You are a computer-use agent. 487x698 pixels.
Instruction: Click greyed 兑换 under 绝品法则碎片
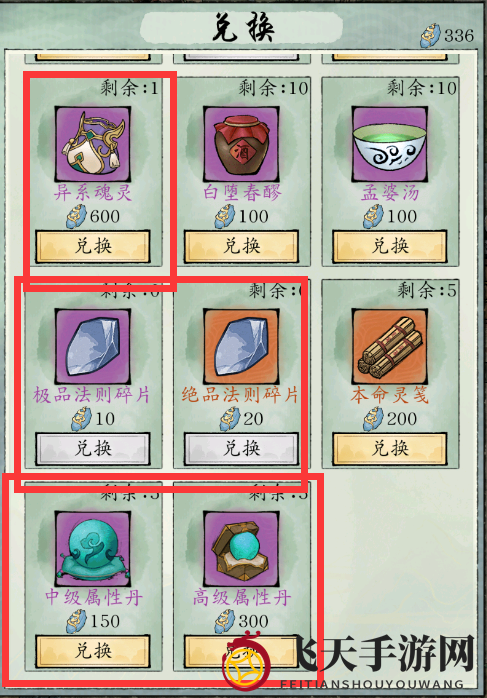(241, 449)
